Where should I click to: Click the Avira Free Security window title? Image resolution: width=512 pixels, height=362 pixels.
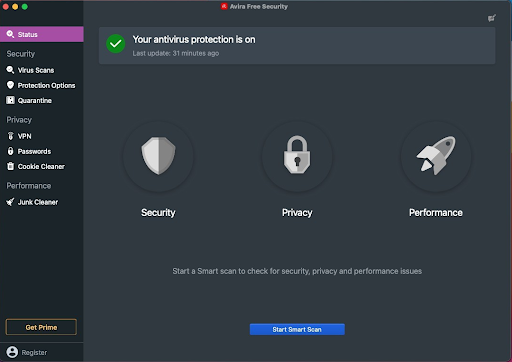(x=259, y=6)
